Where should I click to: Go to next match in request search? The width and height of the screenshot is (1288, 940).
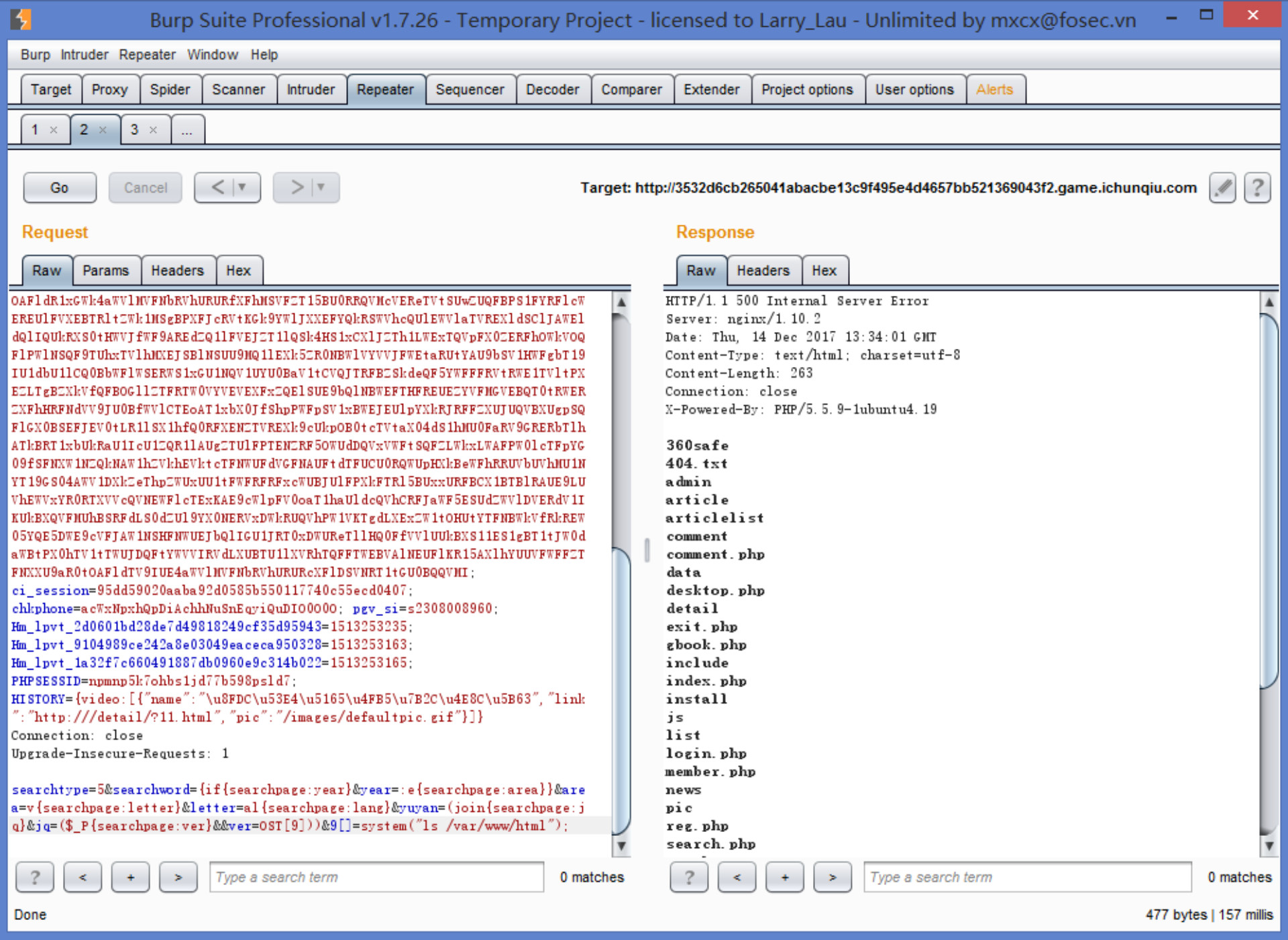(x=178, y=877)
